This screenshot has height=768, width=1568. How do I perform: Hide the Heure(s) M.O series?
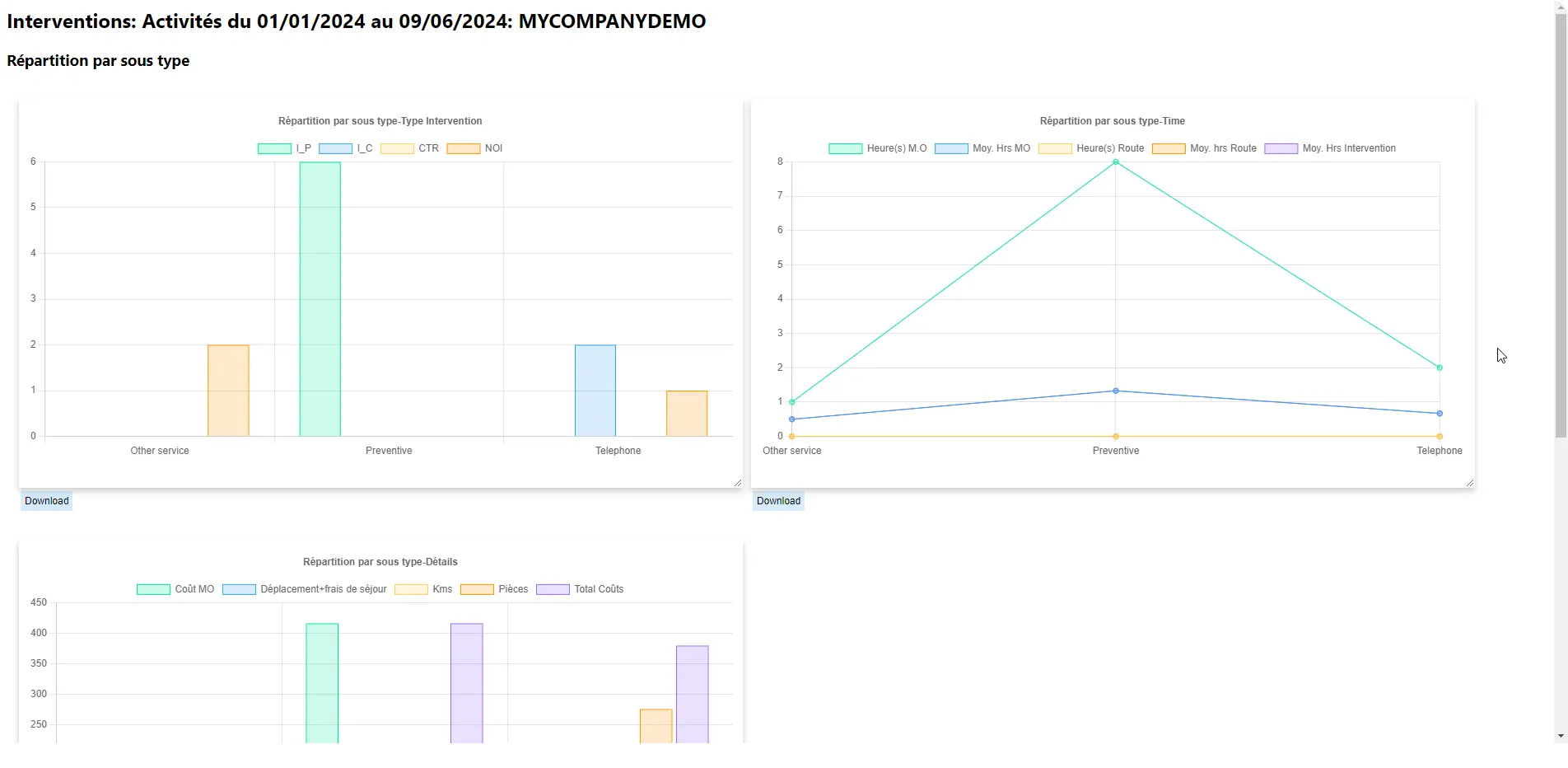878,148
